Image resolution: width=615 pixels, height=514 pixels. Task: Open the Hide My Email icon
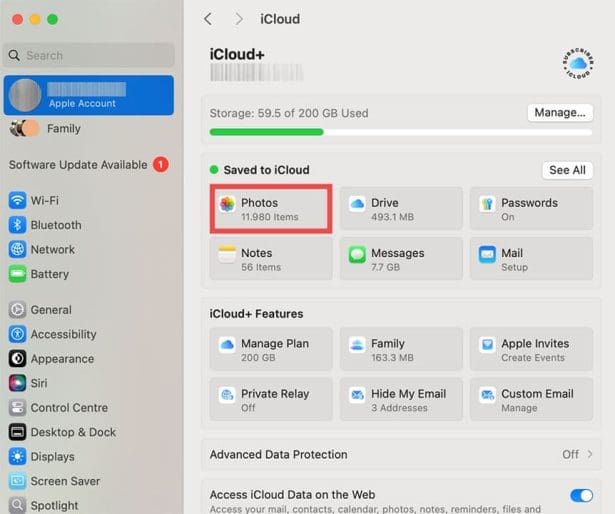pos(357,395)
